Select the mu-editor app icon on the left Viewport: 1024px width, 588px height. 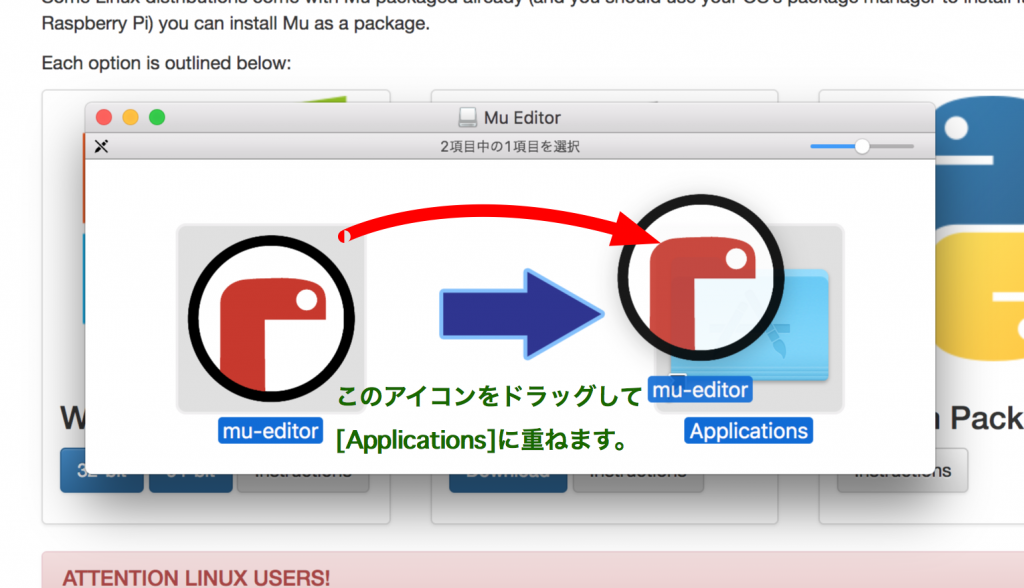271,318
